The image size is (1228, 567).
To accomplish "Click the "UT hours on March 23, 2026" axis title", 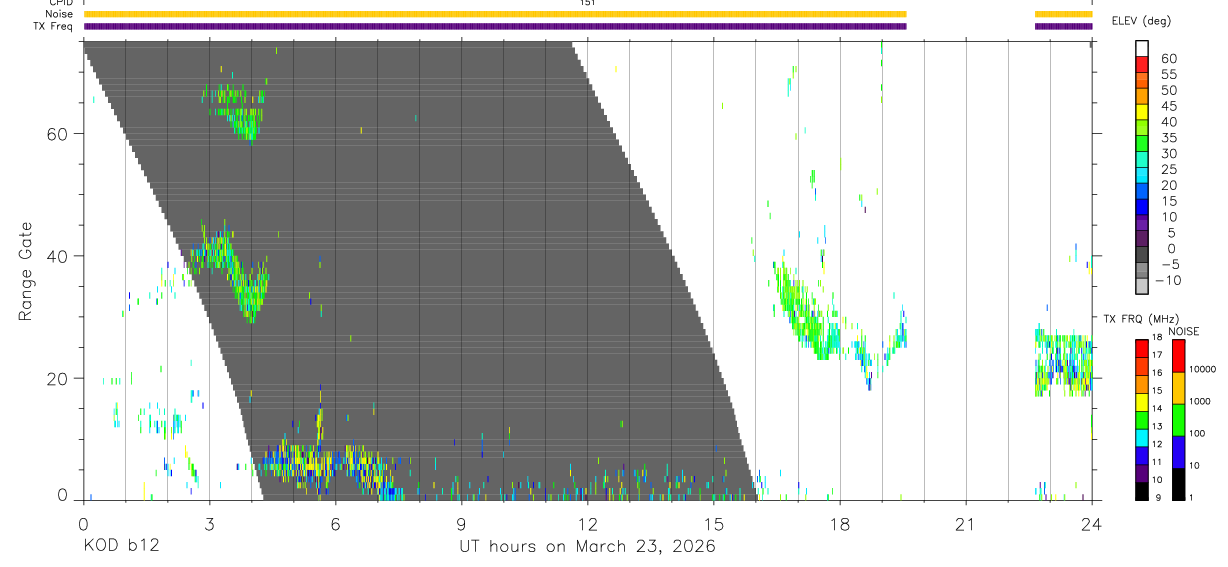I will coord(587,547).
